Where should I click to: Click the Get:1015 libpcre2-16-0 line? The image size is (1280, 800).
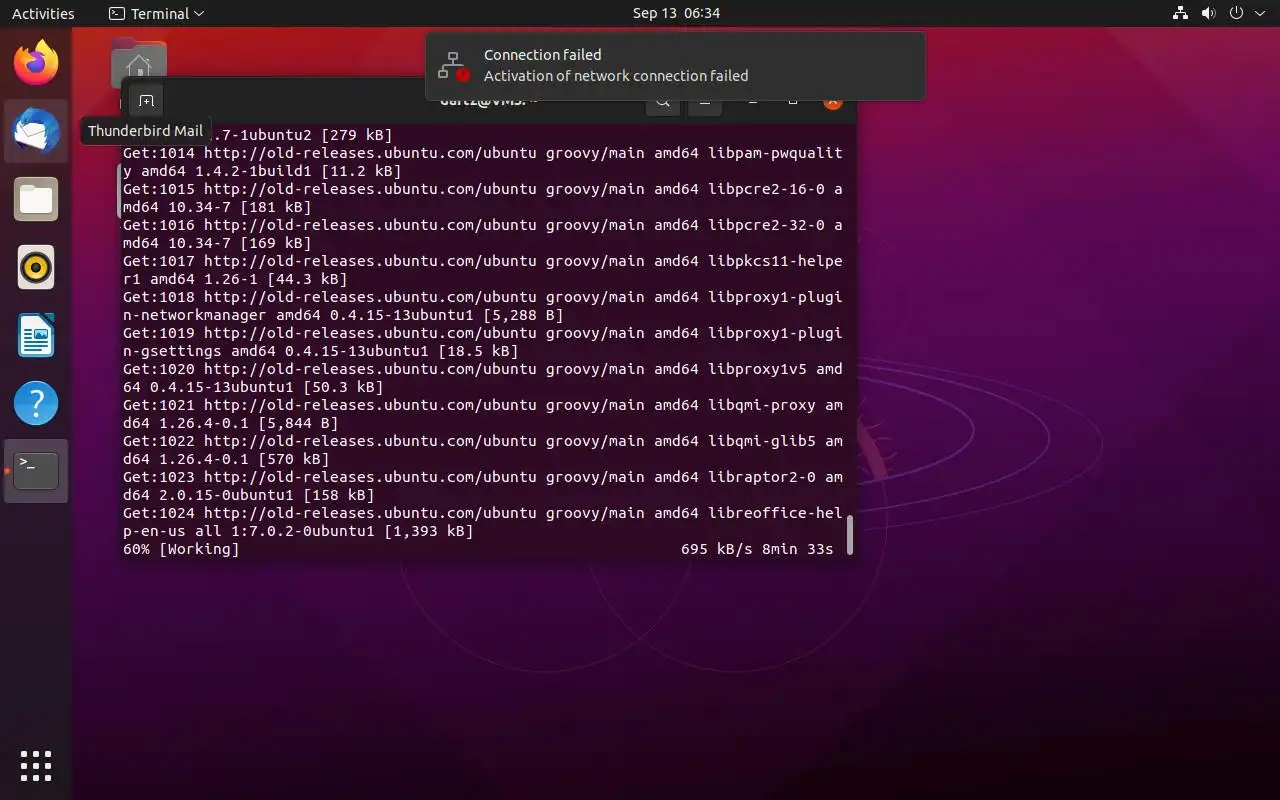[483, 198]
